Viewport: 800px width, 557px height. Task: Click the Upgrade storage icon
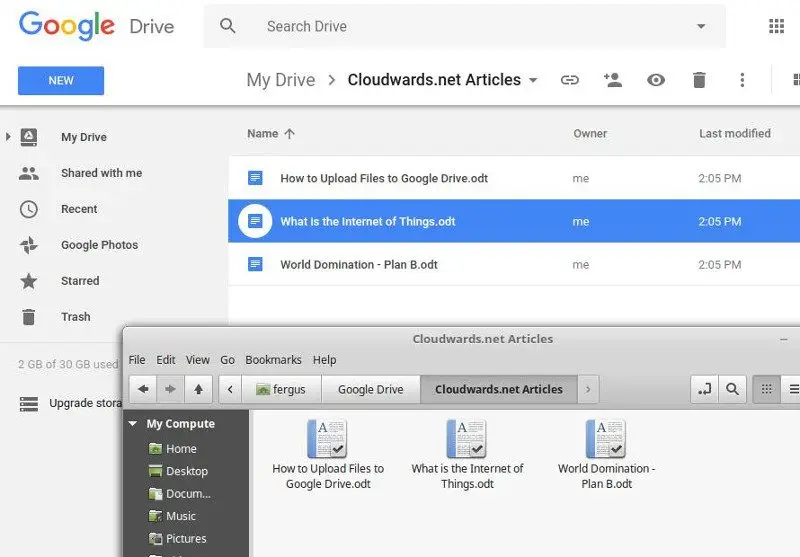tap(29, 404)
